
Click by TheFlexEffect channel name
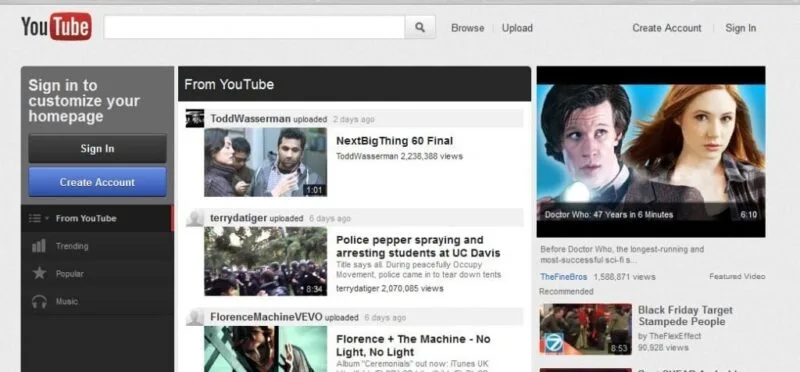pyautogui.click(x=669, y=336)
